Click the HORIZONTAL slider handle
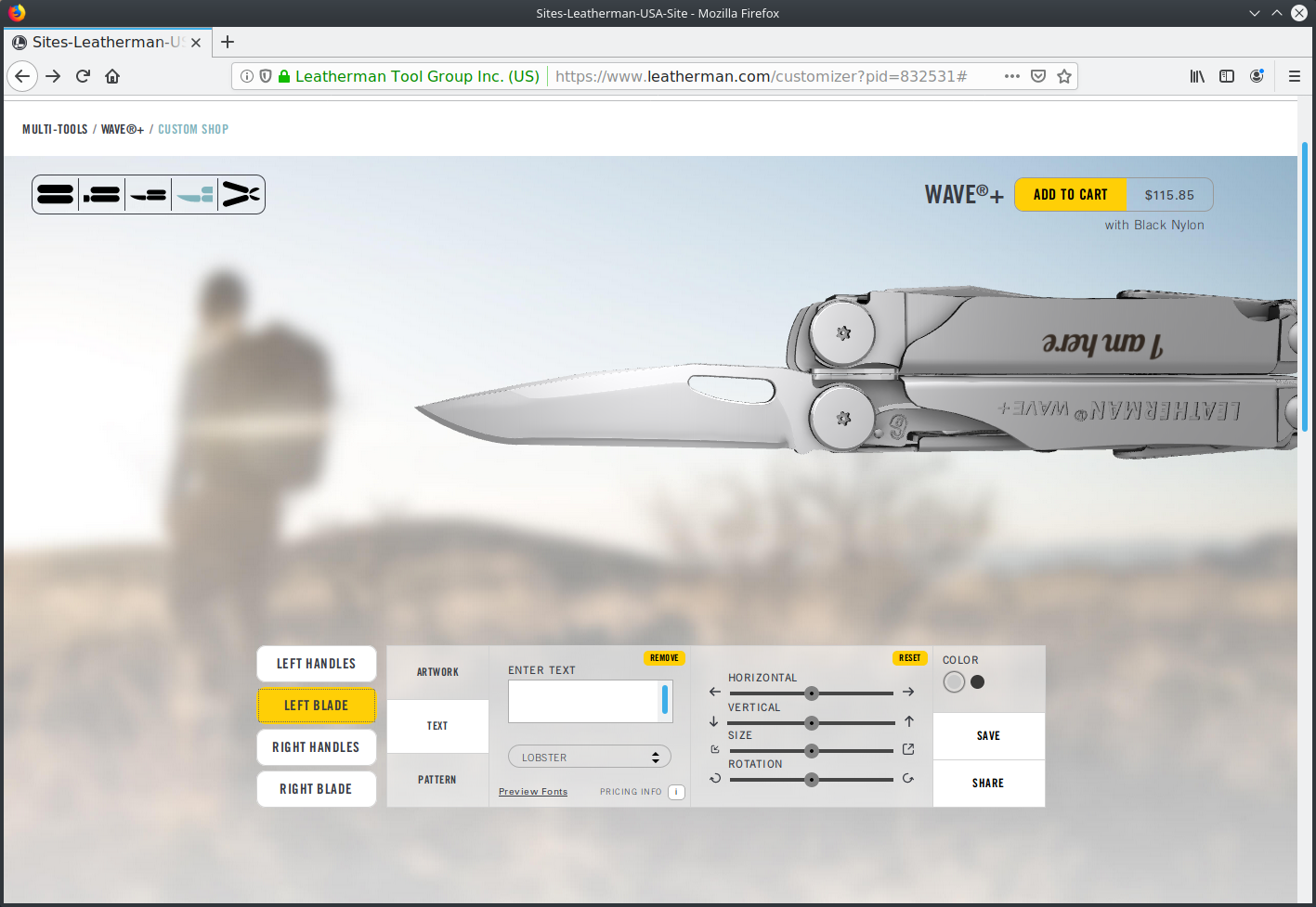Viewport: 1316px width, 907px height. point(812,693)
